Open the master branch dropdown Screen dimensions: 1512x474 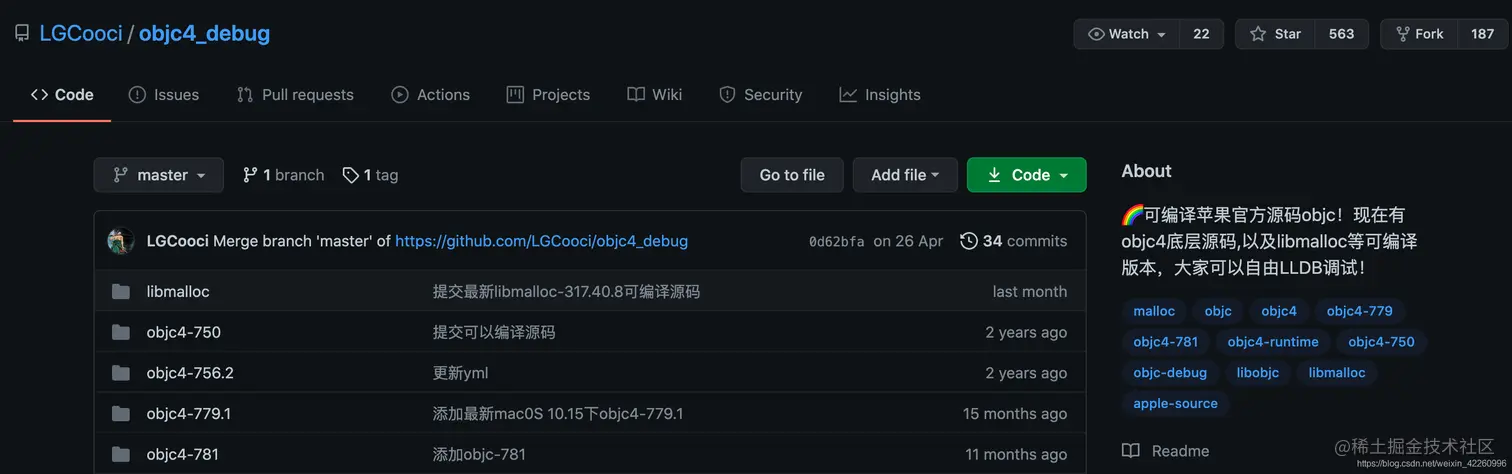point(159,175)
